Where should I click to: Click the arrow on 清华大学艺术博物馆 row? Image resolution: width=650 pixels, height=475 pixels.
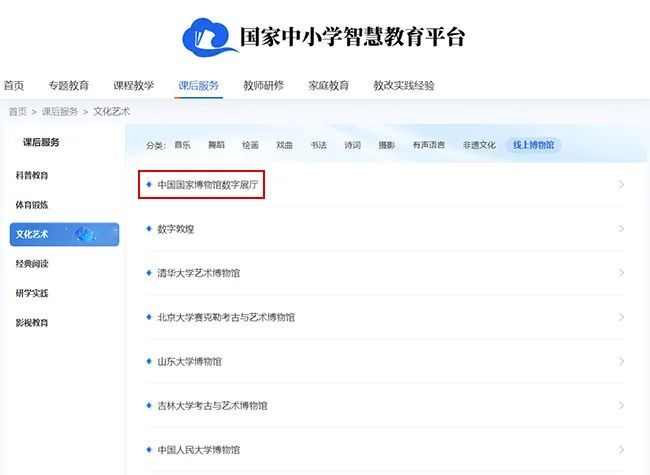pyautogui.click(x=621, y=273)
